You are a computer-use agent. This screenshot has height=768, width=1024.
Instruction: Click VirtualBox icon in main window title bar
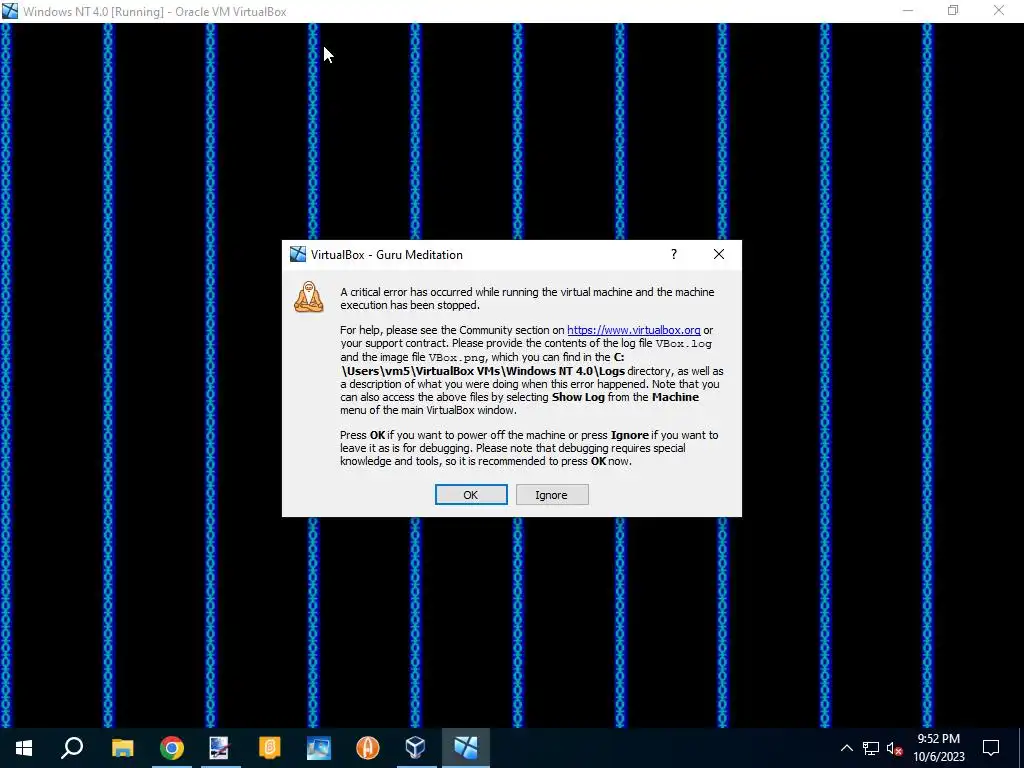10,11
